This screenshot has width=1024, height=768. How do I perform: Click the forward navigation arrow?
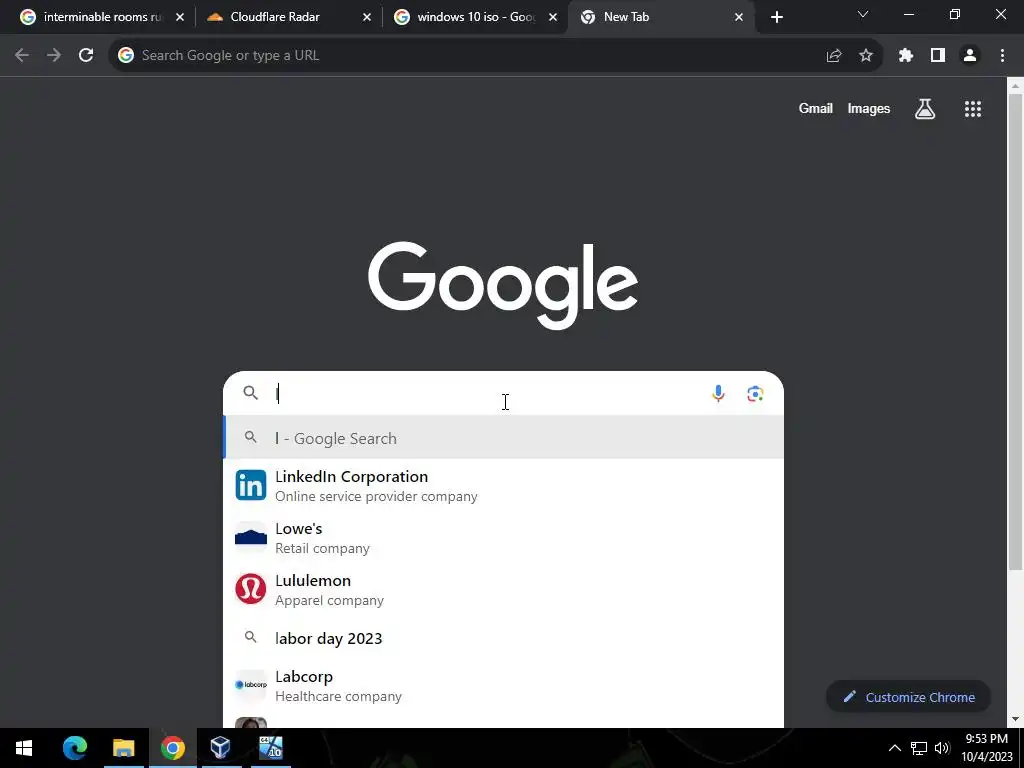54,56
